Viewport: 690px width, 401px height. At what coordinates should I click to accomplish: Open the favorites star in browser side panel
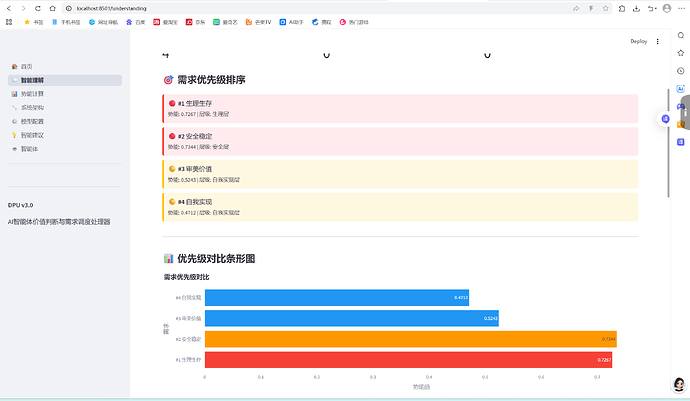(x=681, y=53)
